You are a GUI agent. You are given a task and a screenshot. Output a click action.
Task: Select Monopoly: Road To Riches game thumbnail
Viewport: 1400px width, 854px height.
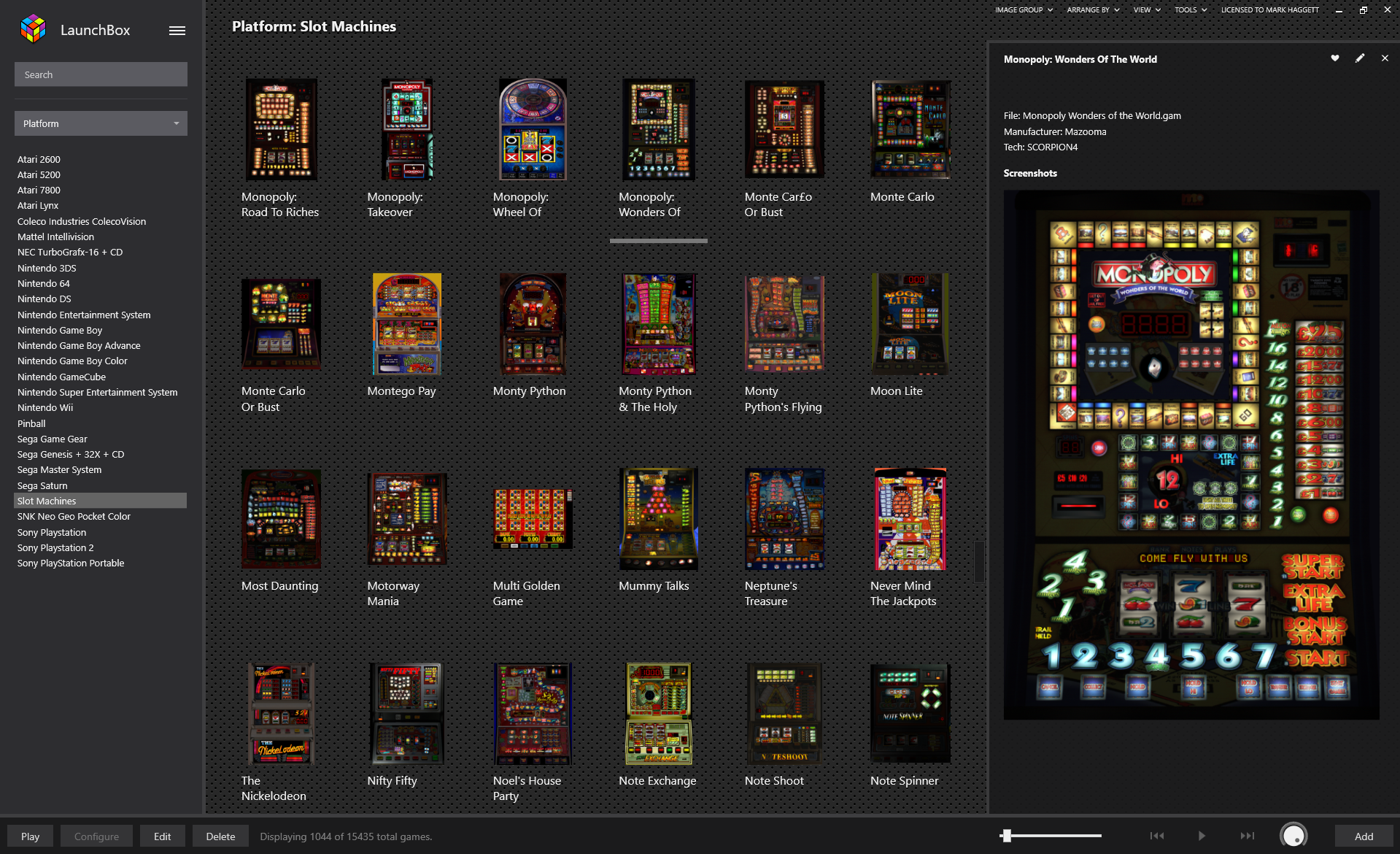281,129
